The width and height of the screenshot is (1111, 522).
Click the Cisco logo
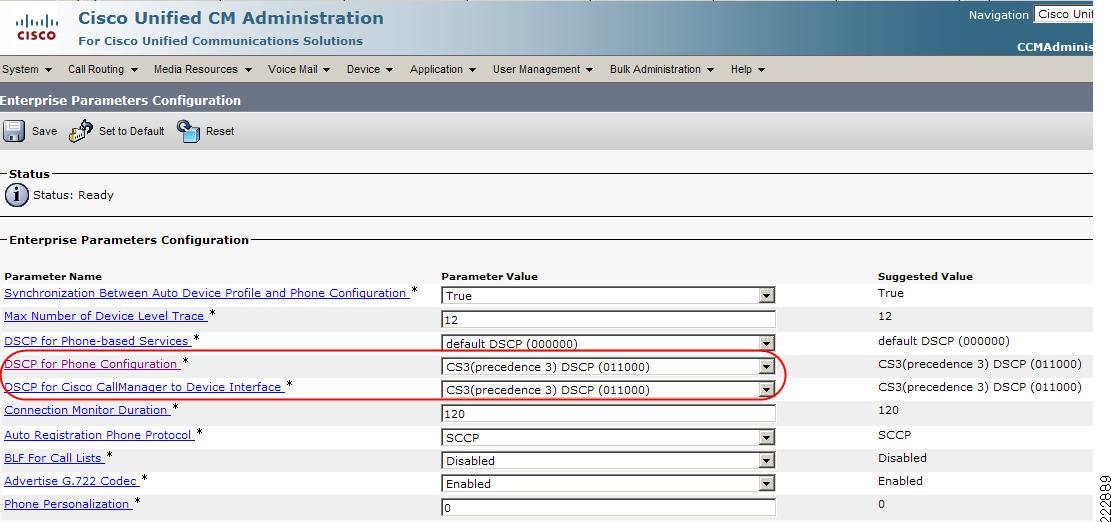click(x=36, y=28)
